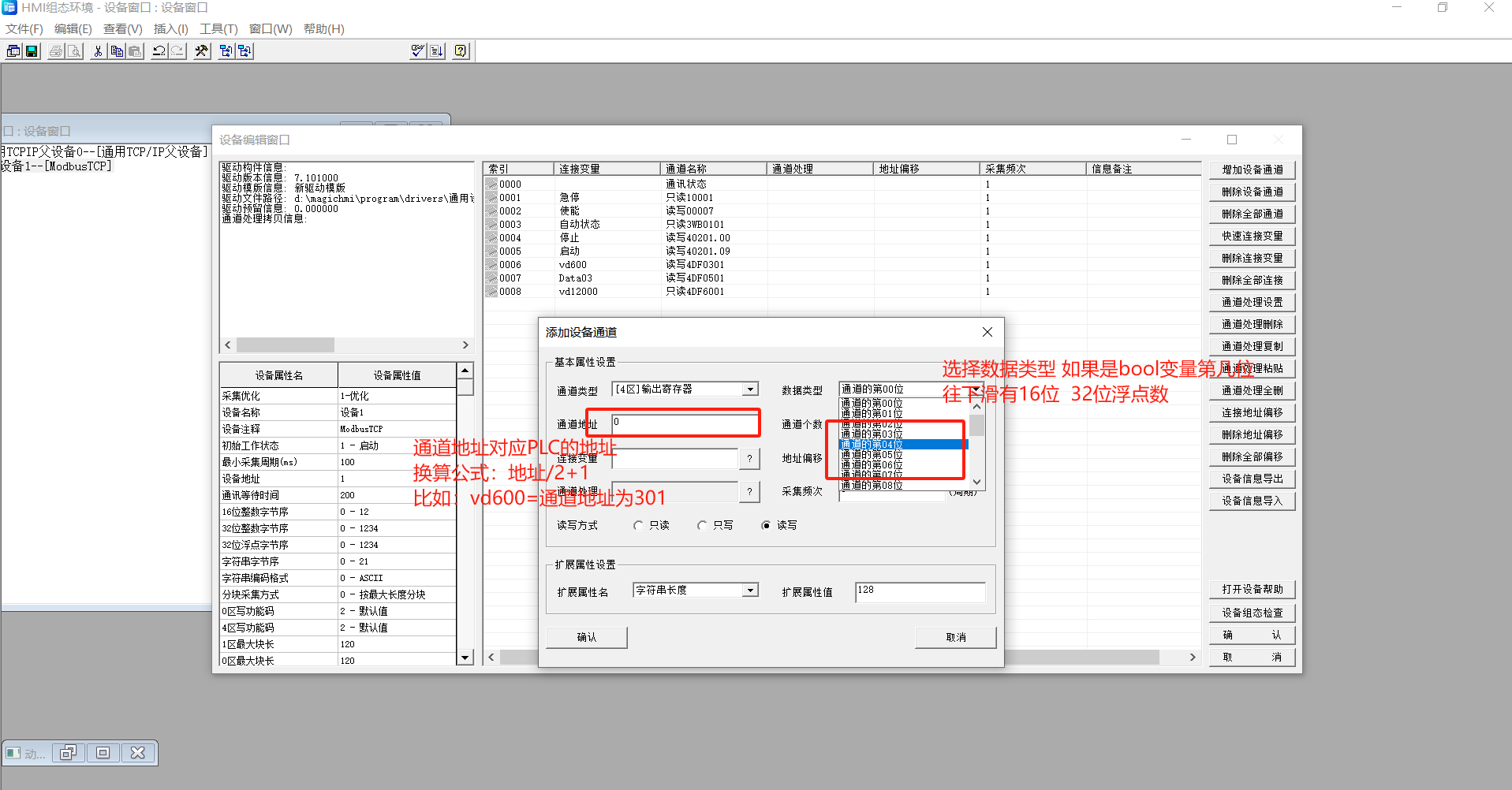The image size is (1512, 790).
Task: Click the 删除全部通道 button
Action: pyautogui.click(x=1253, y=214)
